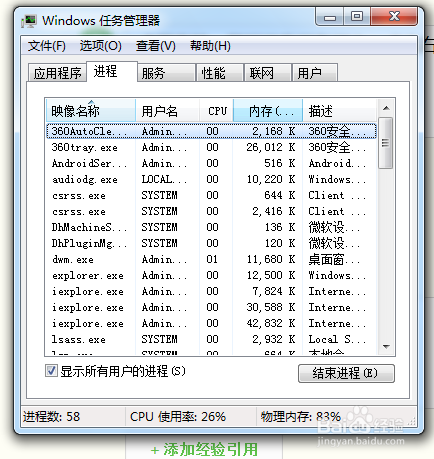The image size is (434, 459).
Task: Click the Task Manager title bar icon
Action: click(x=29, y=21)
